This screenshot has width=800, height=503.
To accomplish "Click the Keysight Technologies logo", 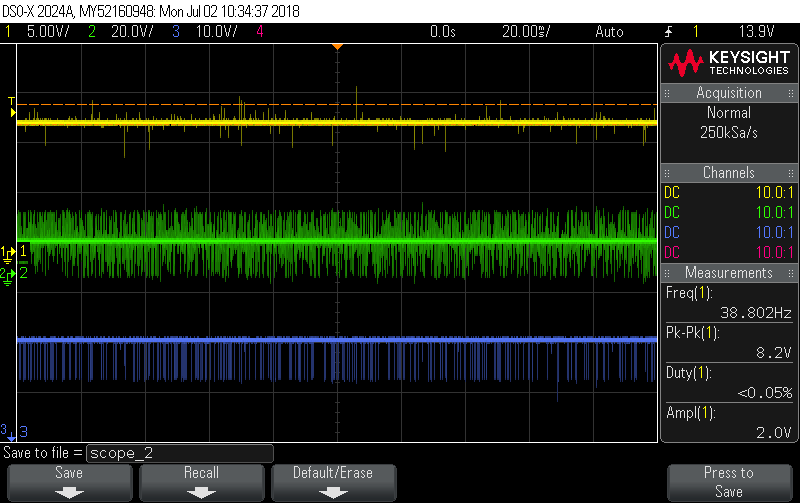I will click(729, 63).
